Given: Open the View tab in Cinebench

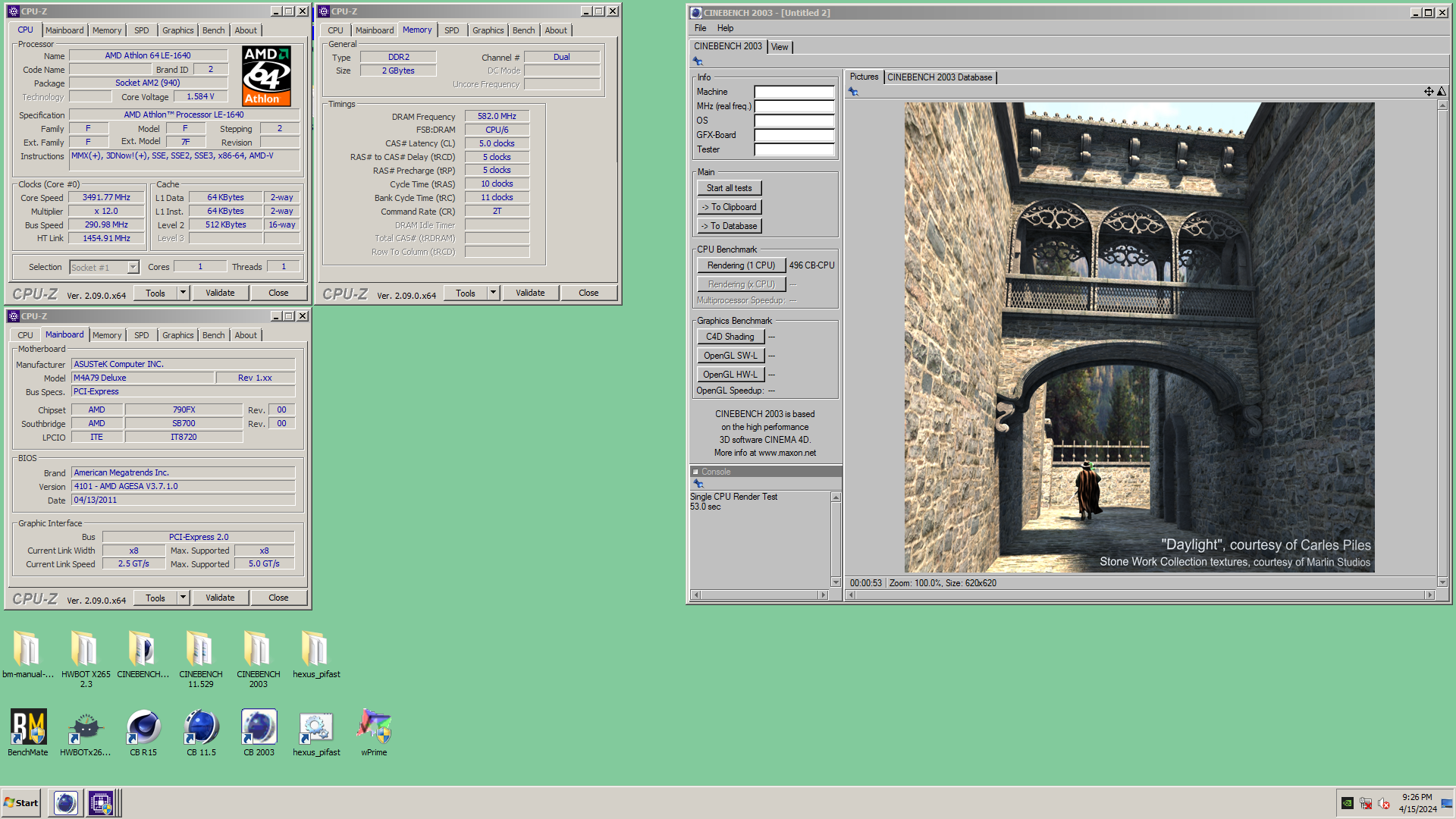Looking at the screenshot, I should click(780, 47).
